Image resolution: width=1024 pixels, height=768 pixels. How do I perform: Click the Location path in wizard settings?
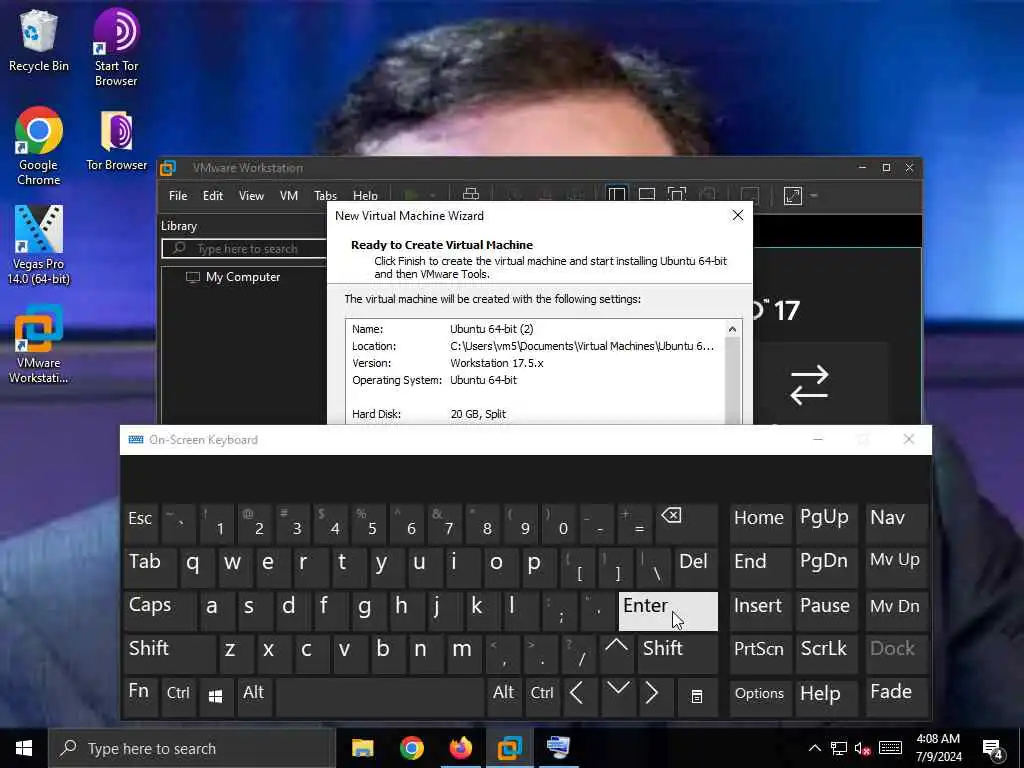tap(582, 346)
